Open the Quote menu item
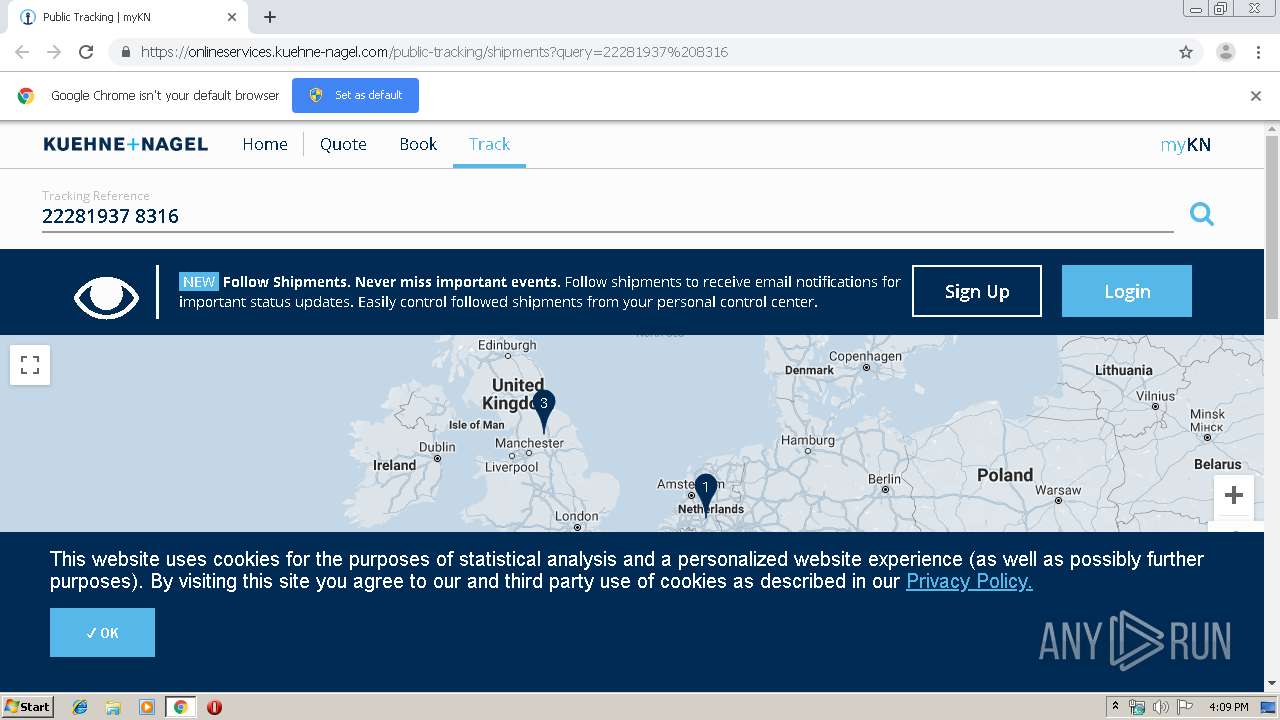The width and height of the screenshot is (1280, 720). point(343,144)
